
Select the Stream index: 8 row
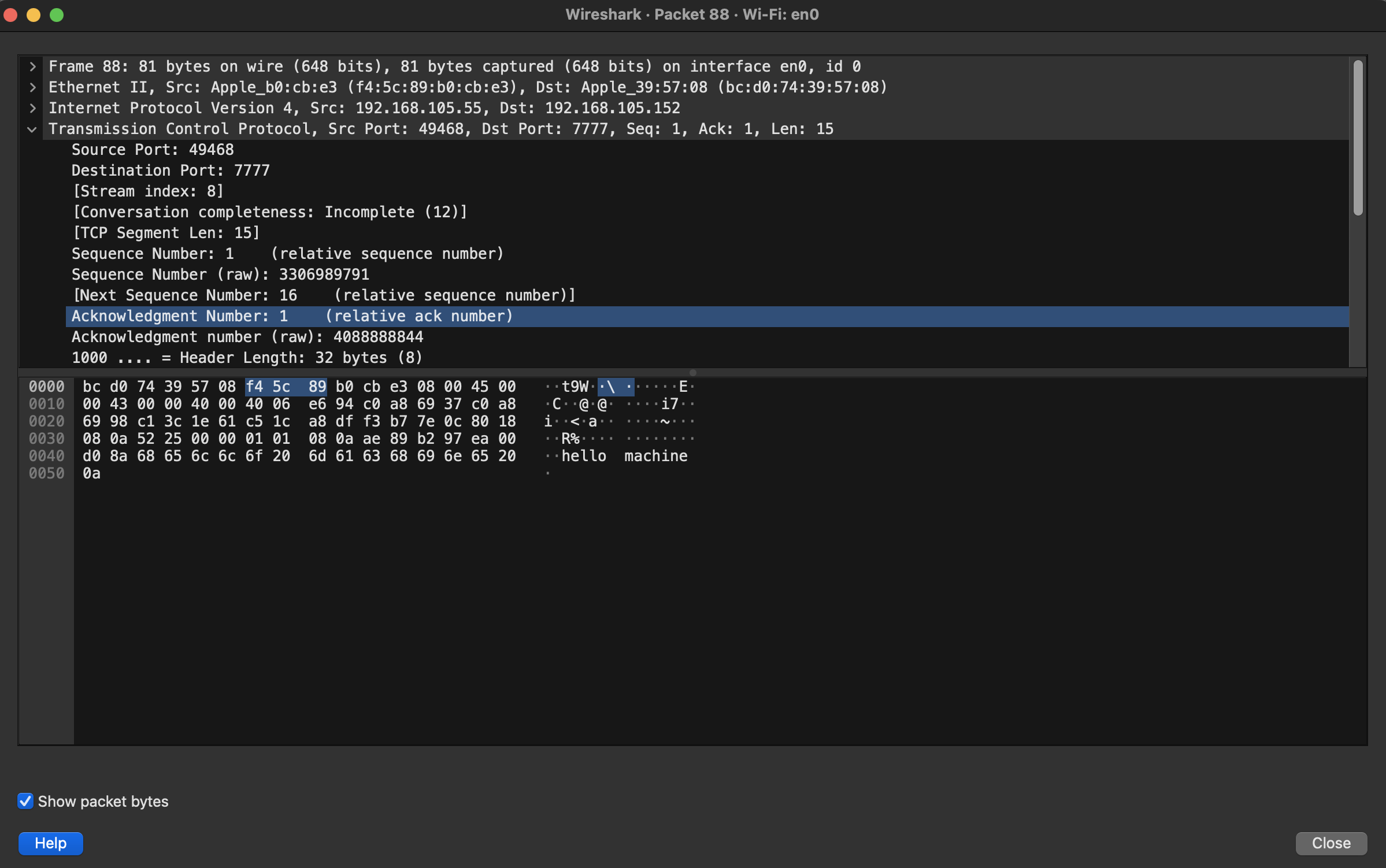(707, 191)
